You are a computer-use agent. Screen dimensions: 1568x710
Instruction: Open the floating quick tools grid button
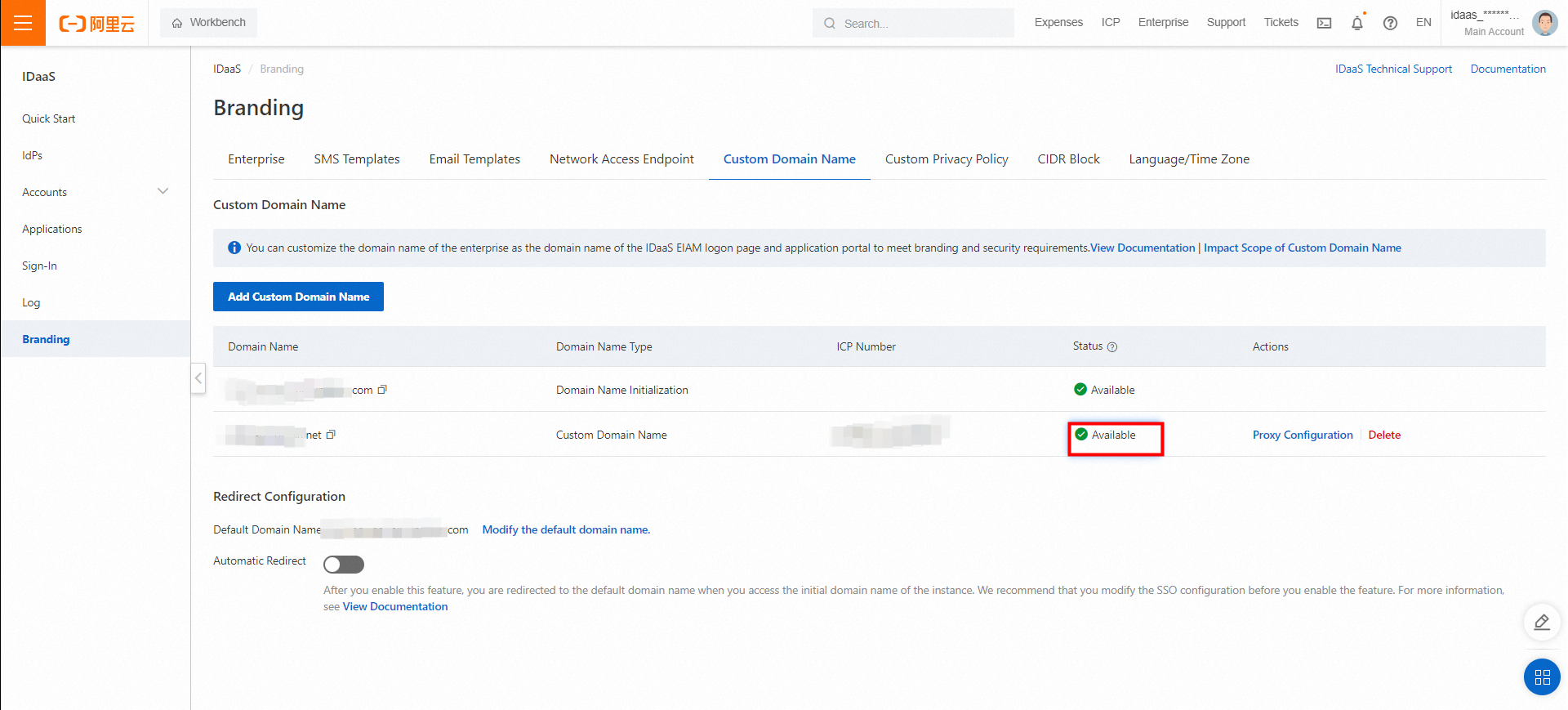[x=1542, y=677]
